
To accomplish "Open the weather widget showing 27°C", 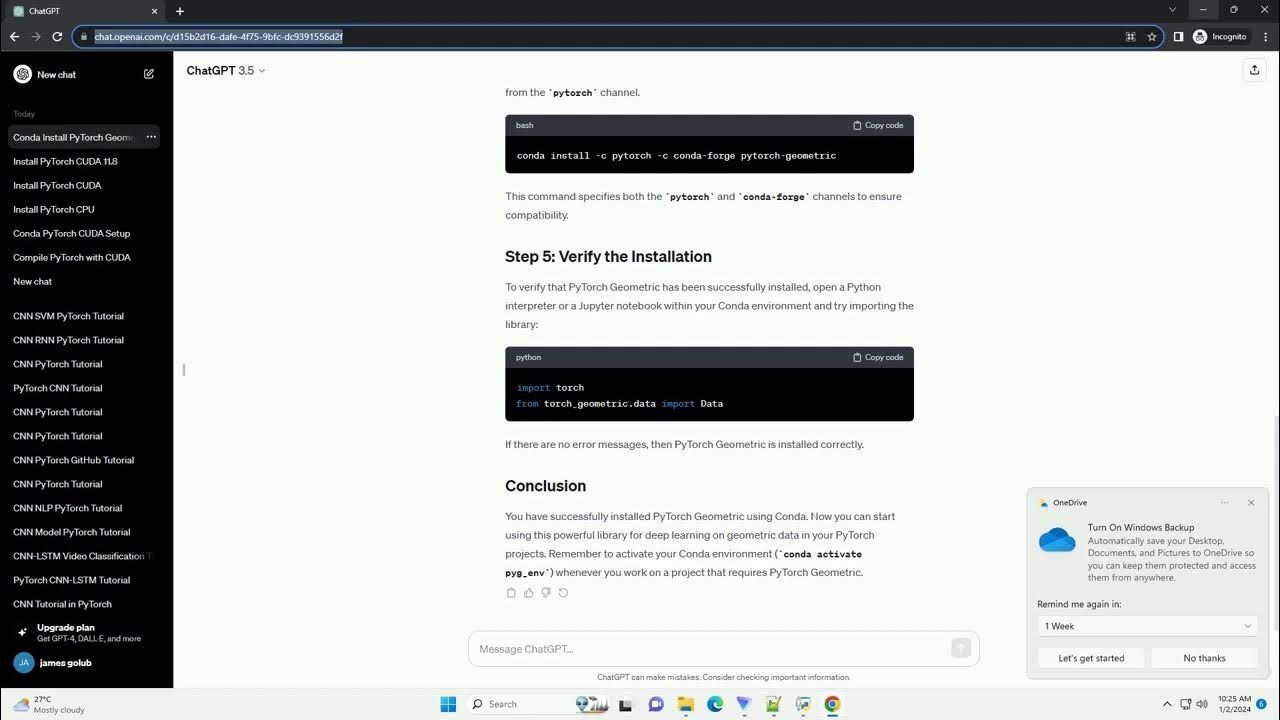I will pos(48,704).
